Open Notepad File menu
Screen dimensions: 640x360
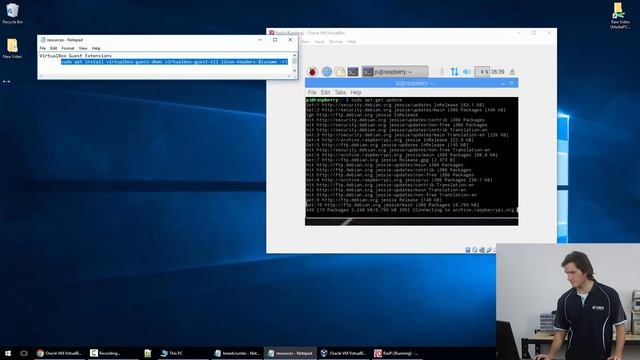coord(42,48)
